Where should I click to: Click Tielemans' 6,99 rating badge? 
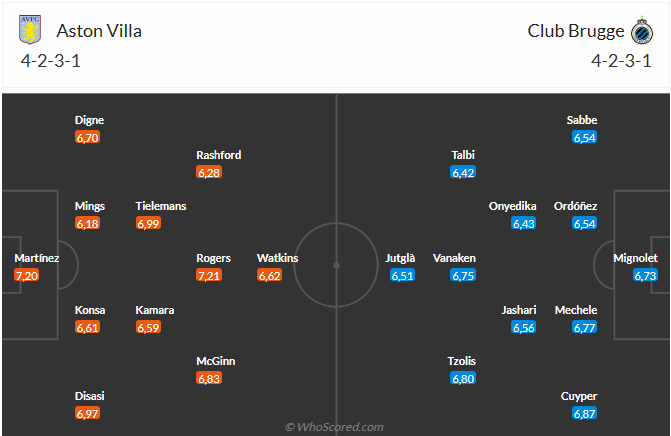(149, 223)
